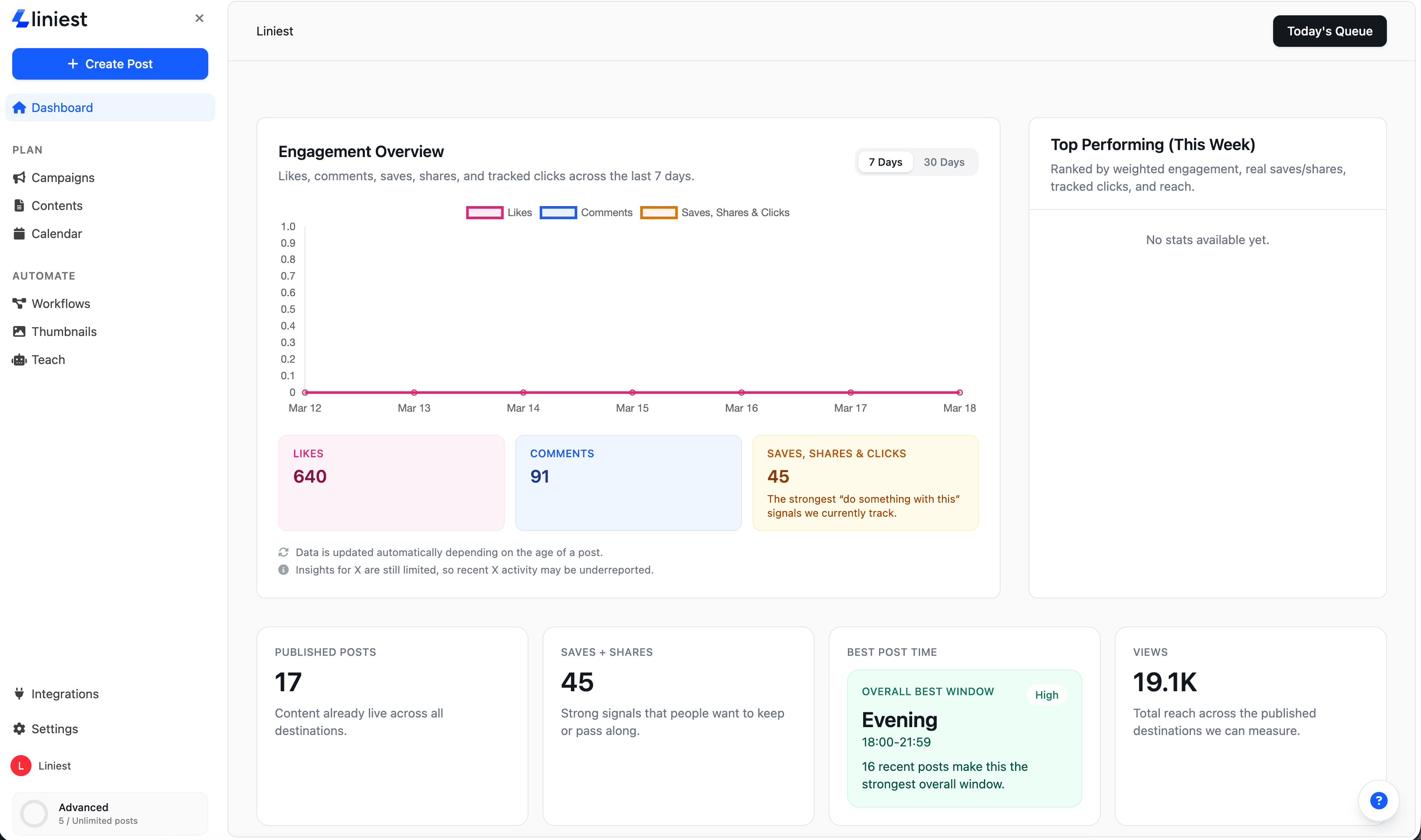Click the Create Post button
Screen dimensions: 1421x840
[x=110, y=64]
